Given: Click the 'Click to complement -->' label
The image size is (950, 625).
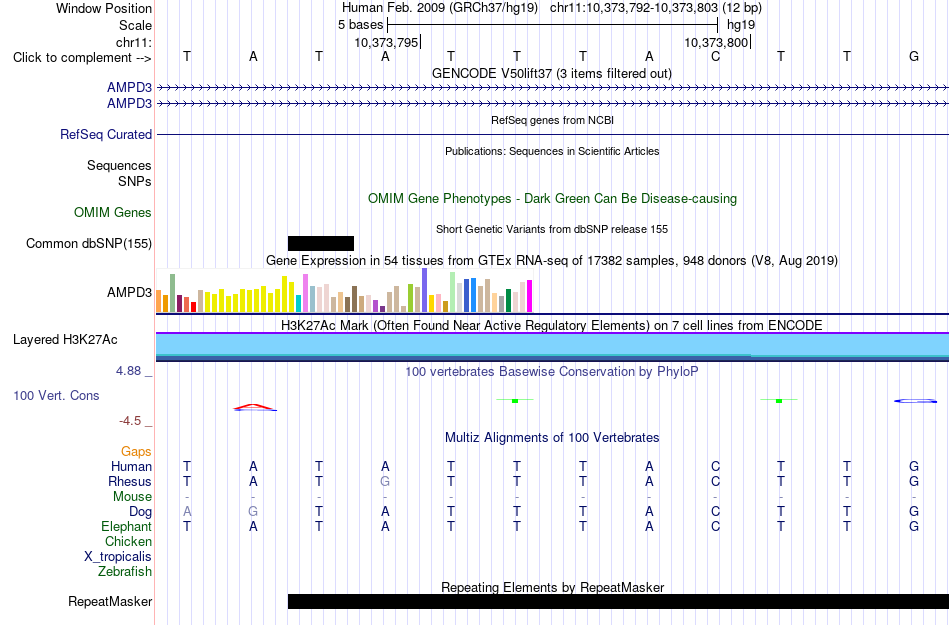Looking at the screenshot, I should (x=82, y=58).
